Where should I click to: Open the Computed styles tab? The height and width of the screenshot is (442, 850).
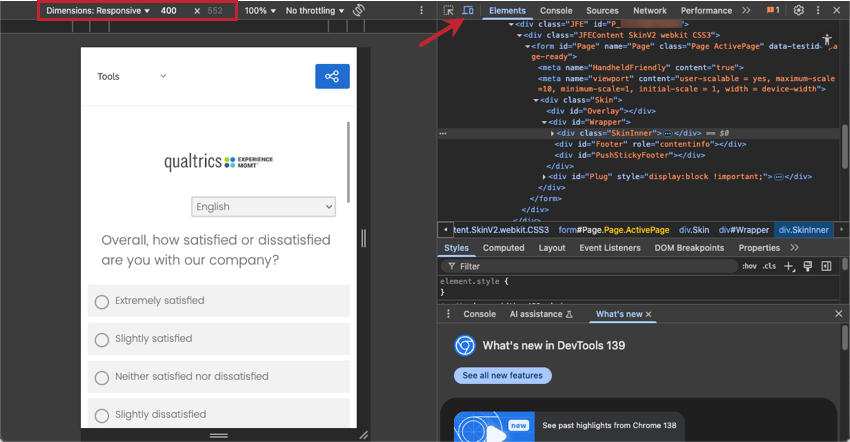click(503, 248)
